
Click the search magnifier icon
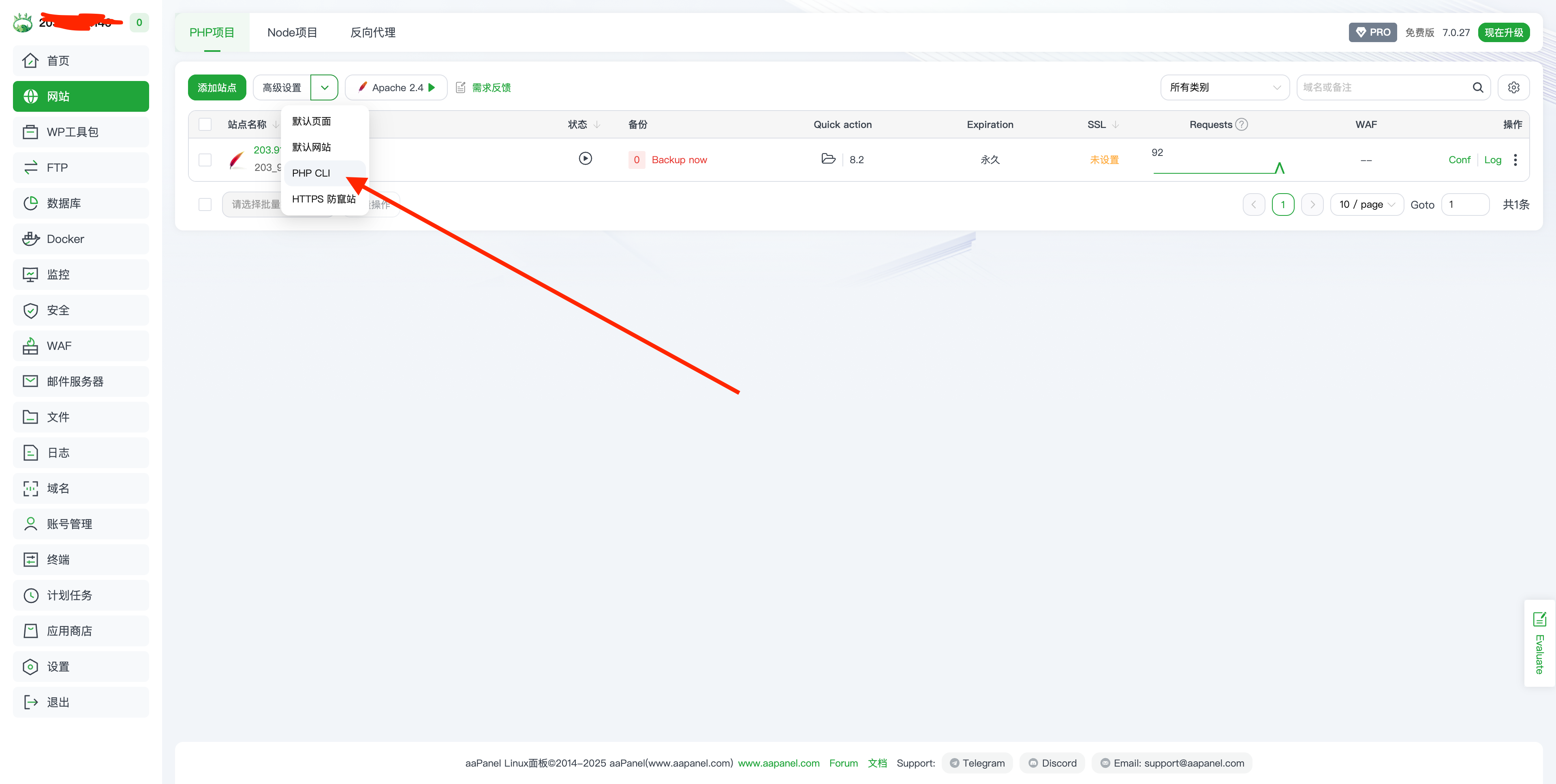point(1477,87)
